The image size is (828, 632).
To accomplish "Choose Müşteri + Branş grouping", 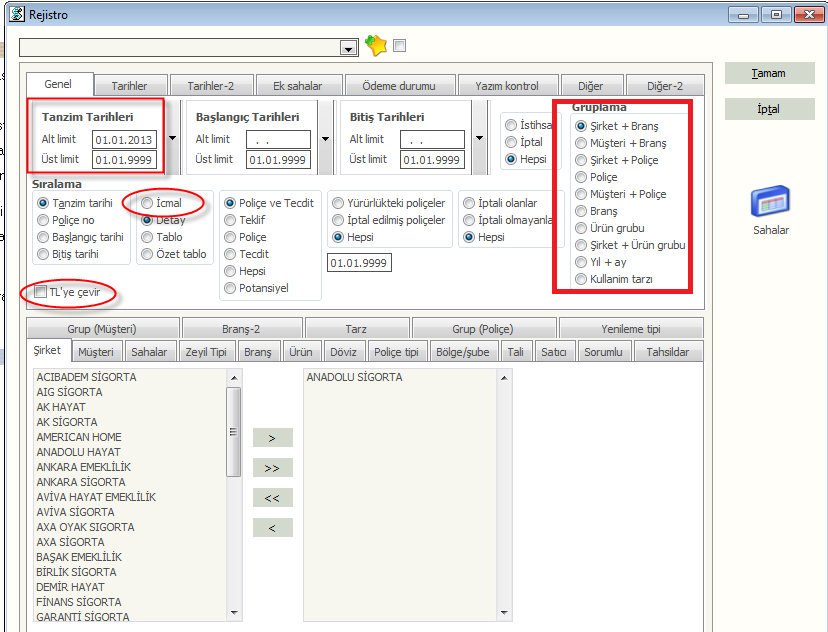I will (581, 143).
